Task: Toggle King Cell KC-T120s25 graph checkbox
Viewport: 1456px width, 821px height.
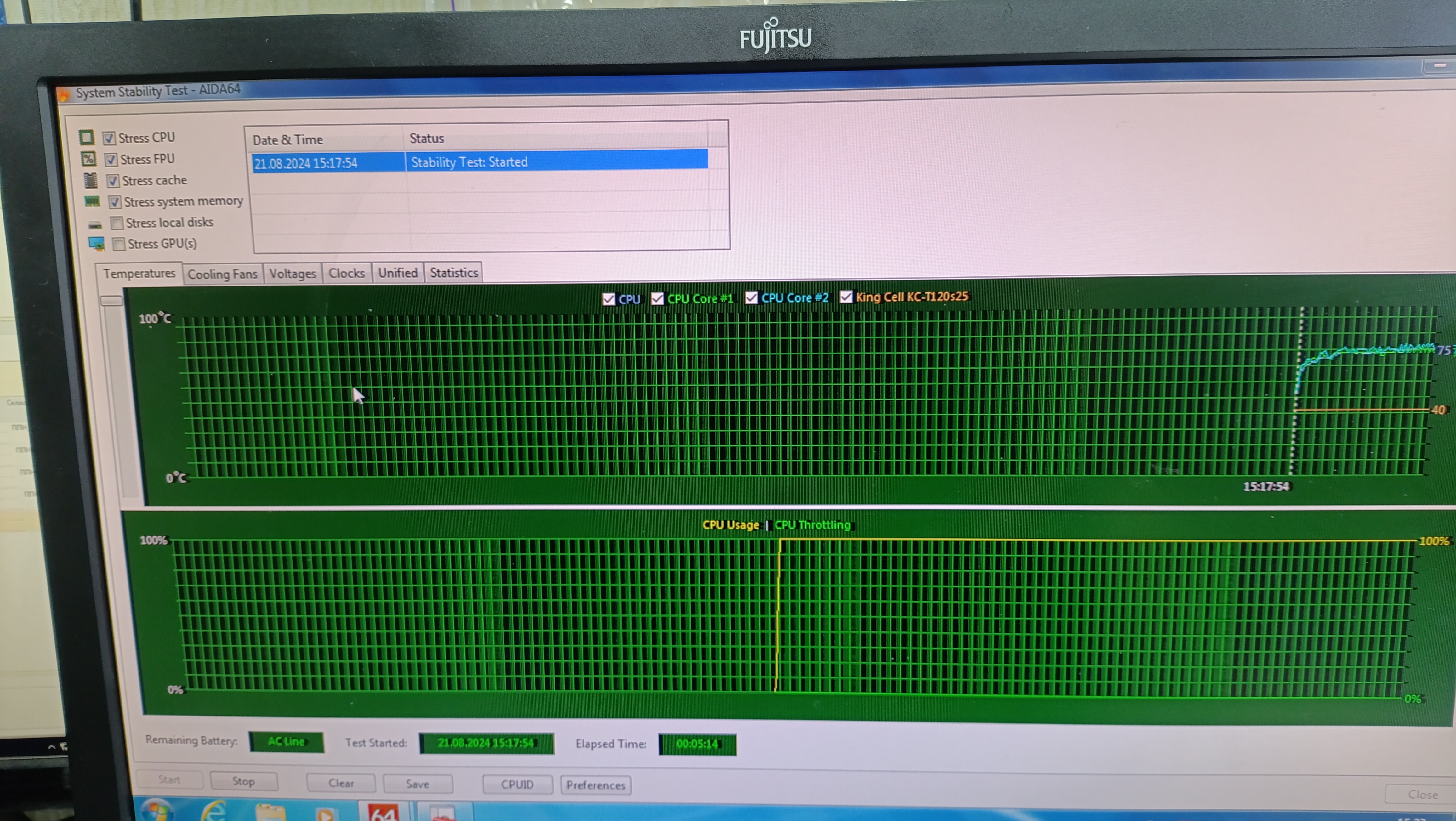Action: point(845,297)
